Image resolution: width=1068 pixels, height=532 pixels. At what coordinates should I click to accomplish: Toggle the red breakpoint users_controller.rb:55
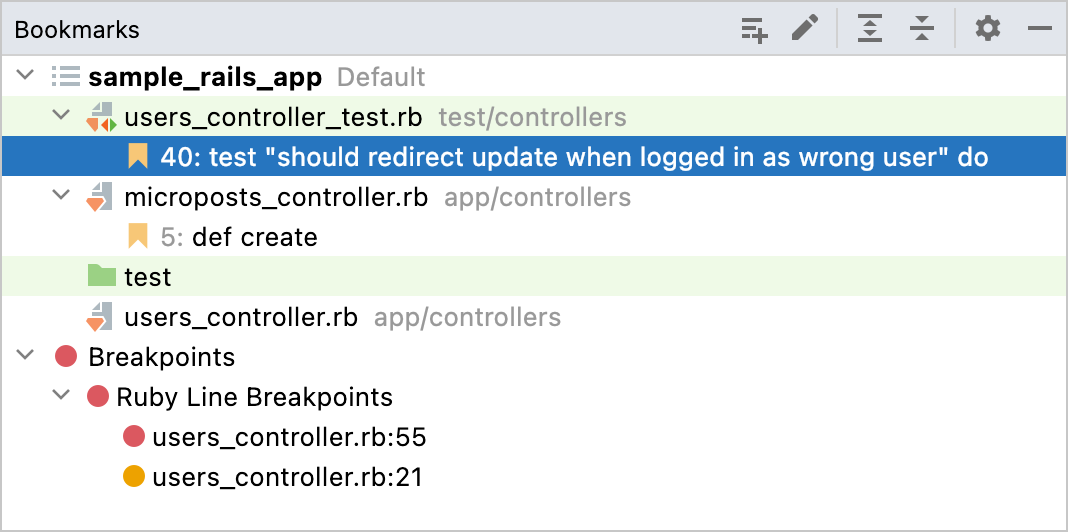click(134, 437)
